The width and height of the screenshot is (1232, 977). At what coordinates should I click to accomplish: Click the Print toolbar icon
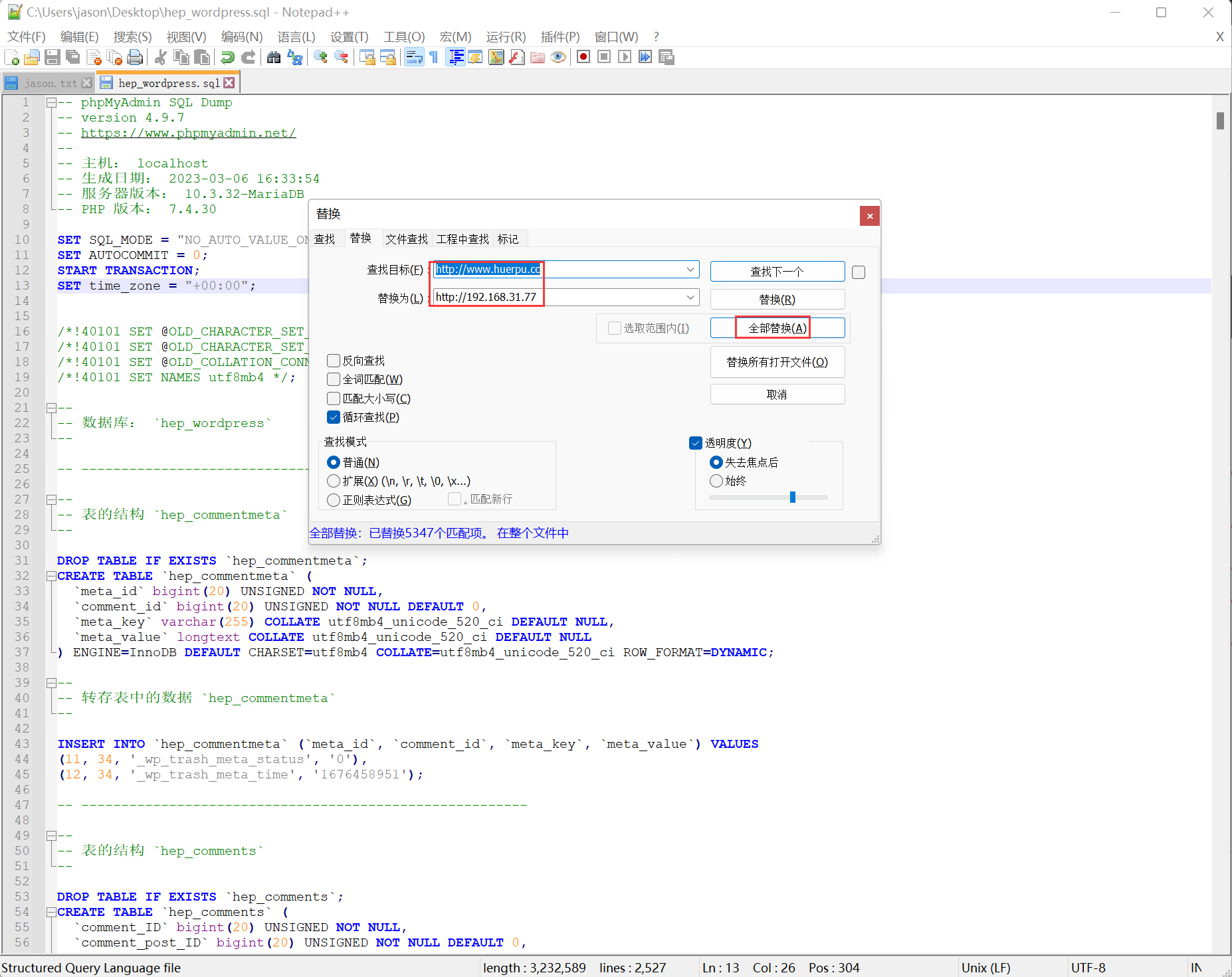(135, 58)
